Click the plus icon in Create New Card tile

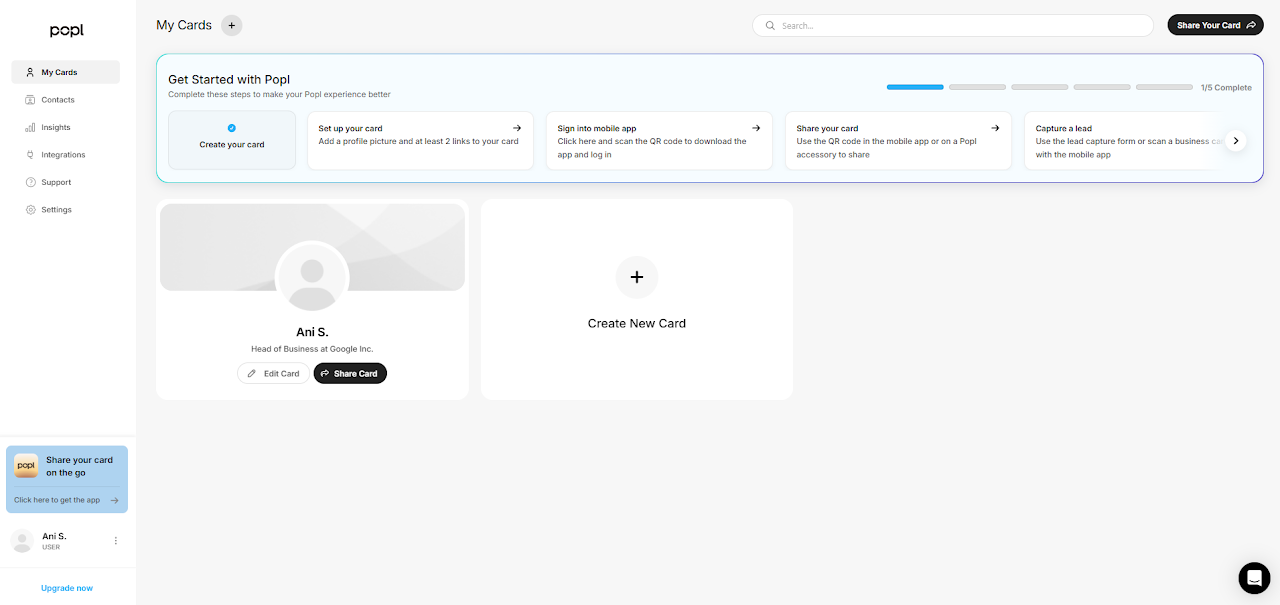pos(637,277)
